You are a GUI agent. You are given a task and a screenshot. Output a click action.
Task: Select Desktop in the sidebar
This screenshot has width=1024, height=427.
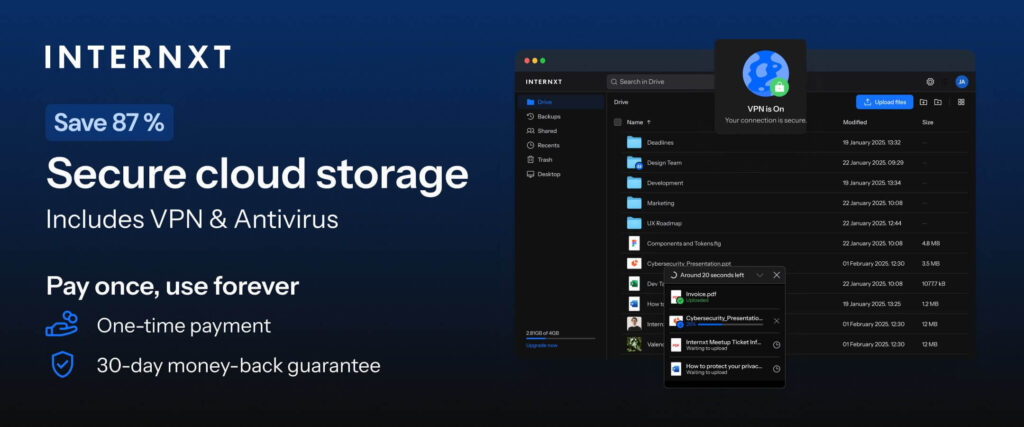pos(548,174)
